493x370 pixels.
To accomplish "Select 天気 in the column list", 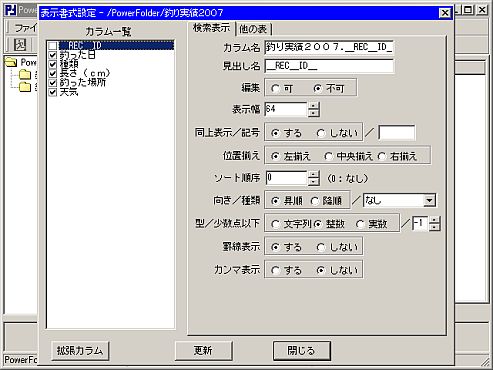I will click(69, 92).
